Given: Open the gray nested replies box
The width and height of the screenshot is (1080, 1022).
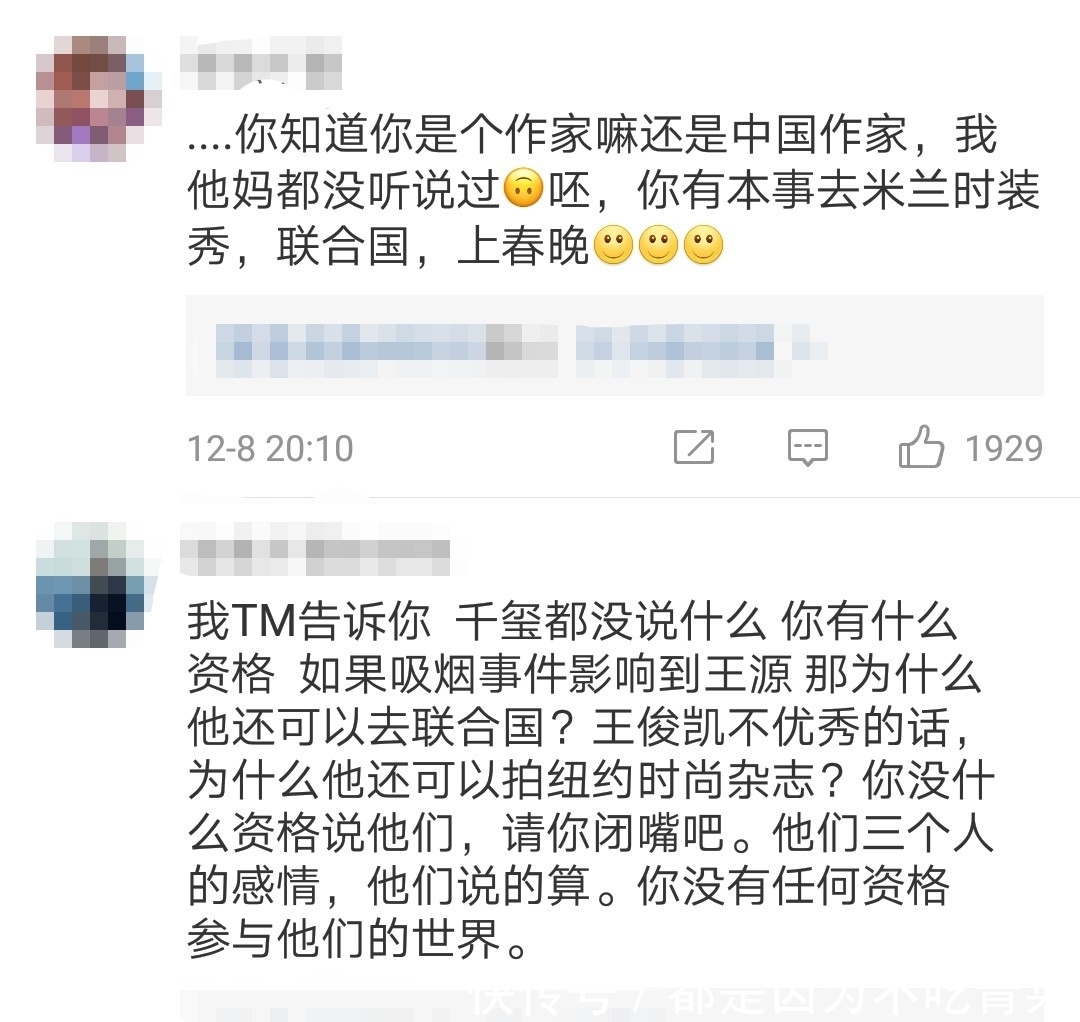Looking at the screenshot, I should tap(614, 345).
